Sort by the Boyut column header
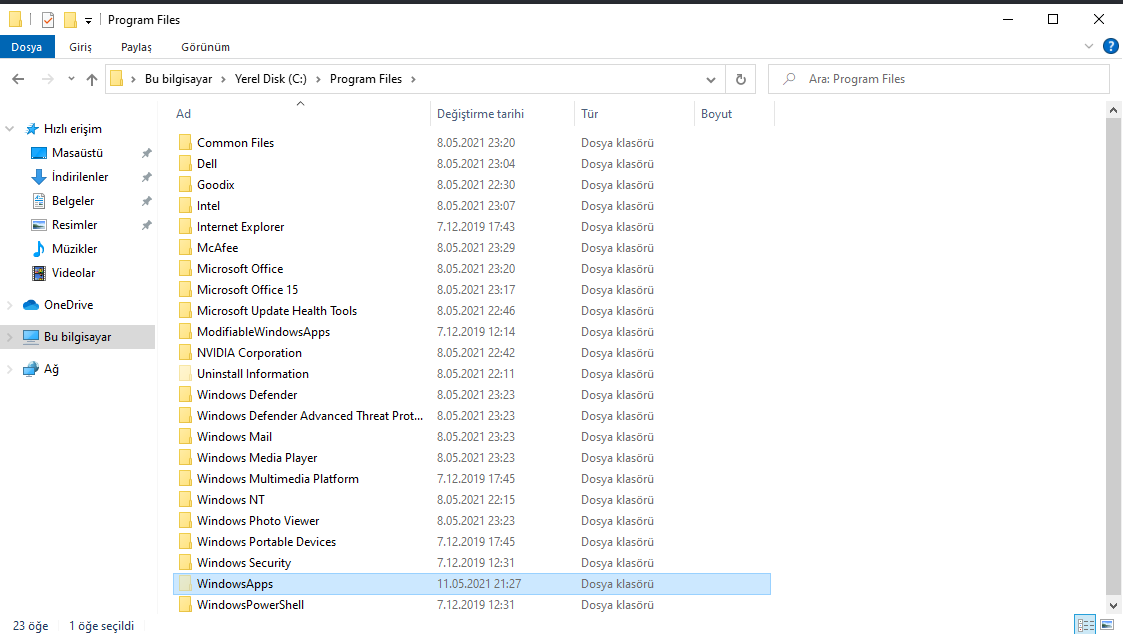Screen dimensions: 1123x634 (716, 114)
